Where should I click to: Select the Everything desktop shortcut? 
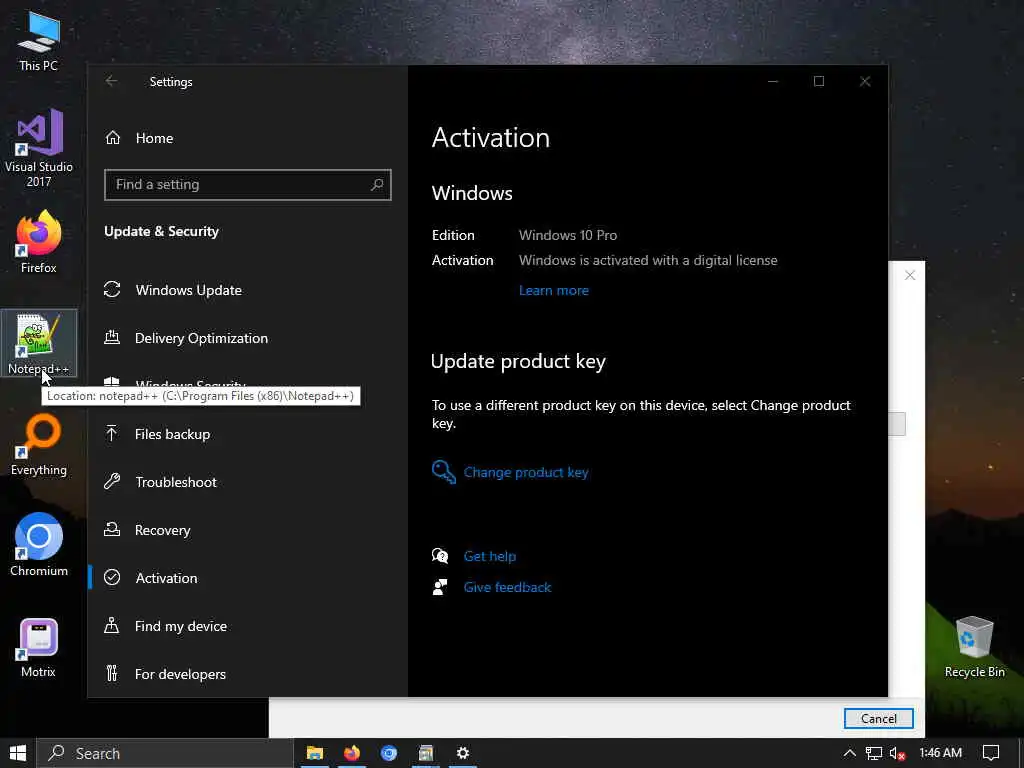click(x=39, y=445)
